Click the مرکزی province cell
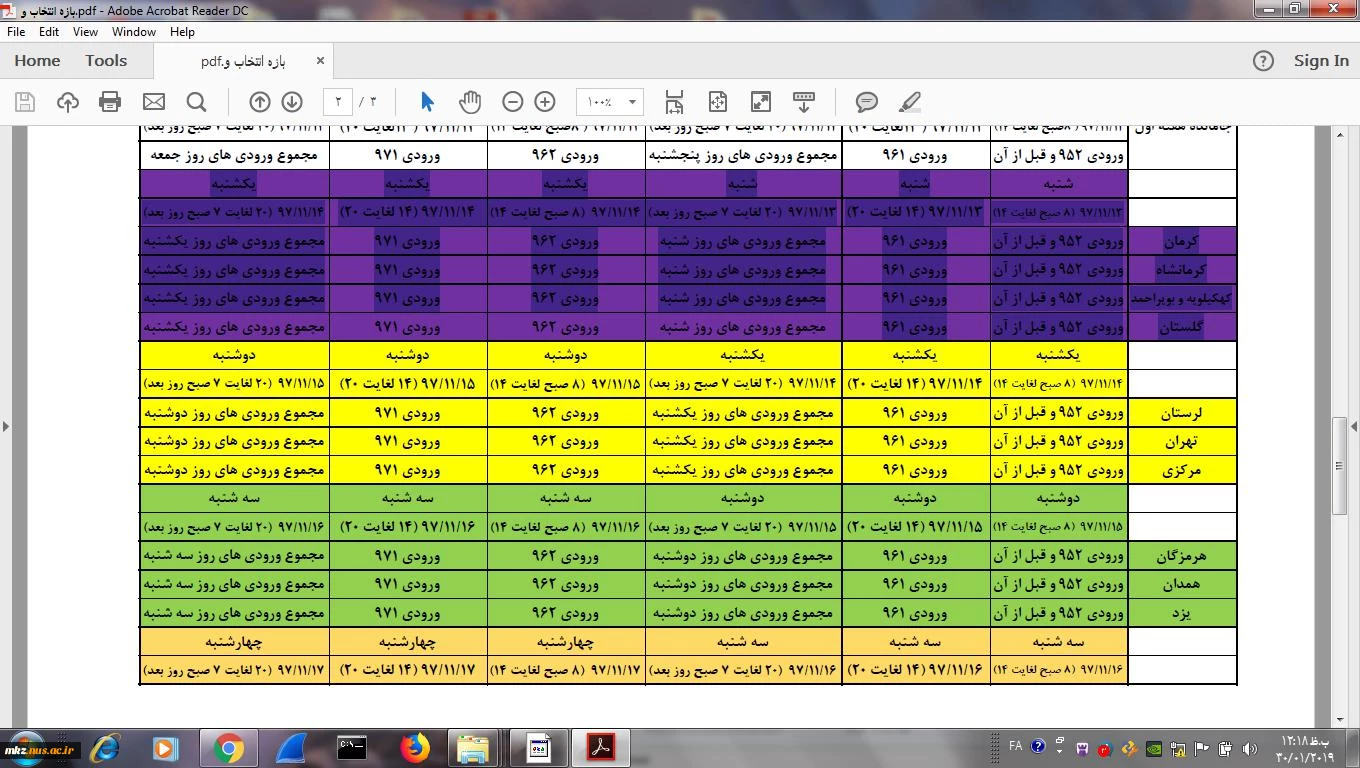This screenshot has height=768, width=1360. 1182,470
